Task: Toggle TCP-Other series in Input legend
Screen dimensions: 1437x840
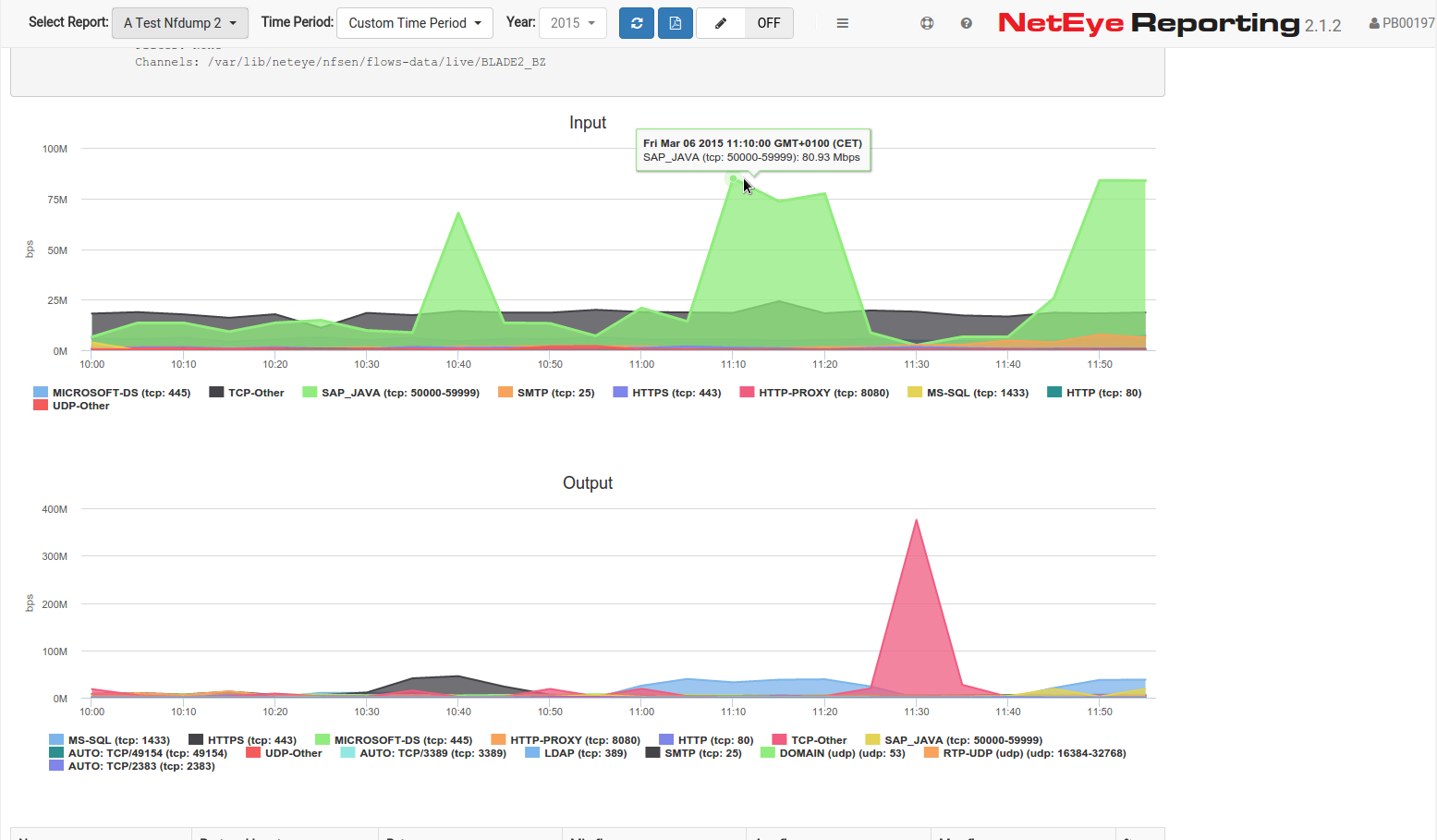Action: pos(247,393)
